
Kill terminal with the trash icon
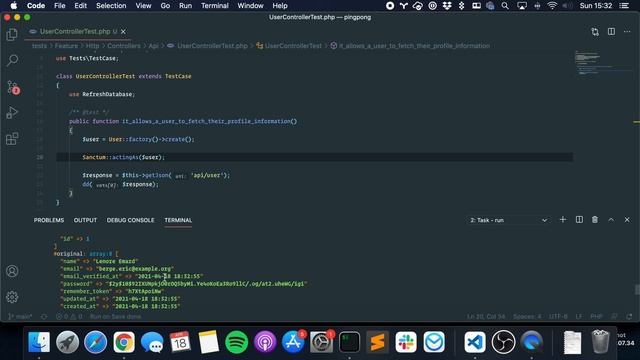[595, 220]
